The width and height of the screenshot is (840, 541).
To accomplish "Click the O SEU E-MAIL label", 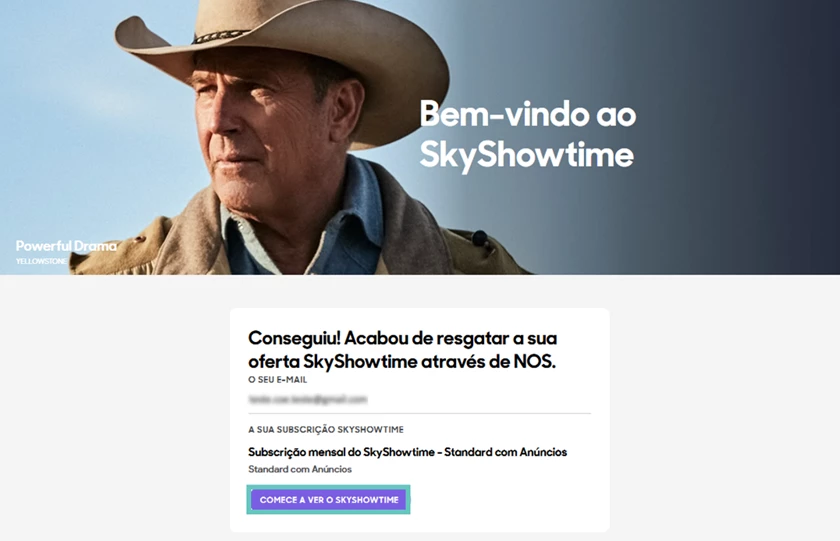I will pos(278,380).
